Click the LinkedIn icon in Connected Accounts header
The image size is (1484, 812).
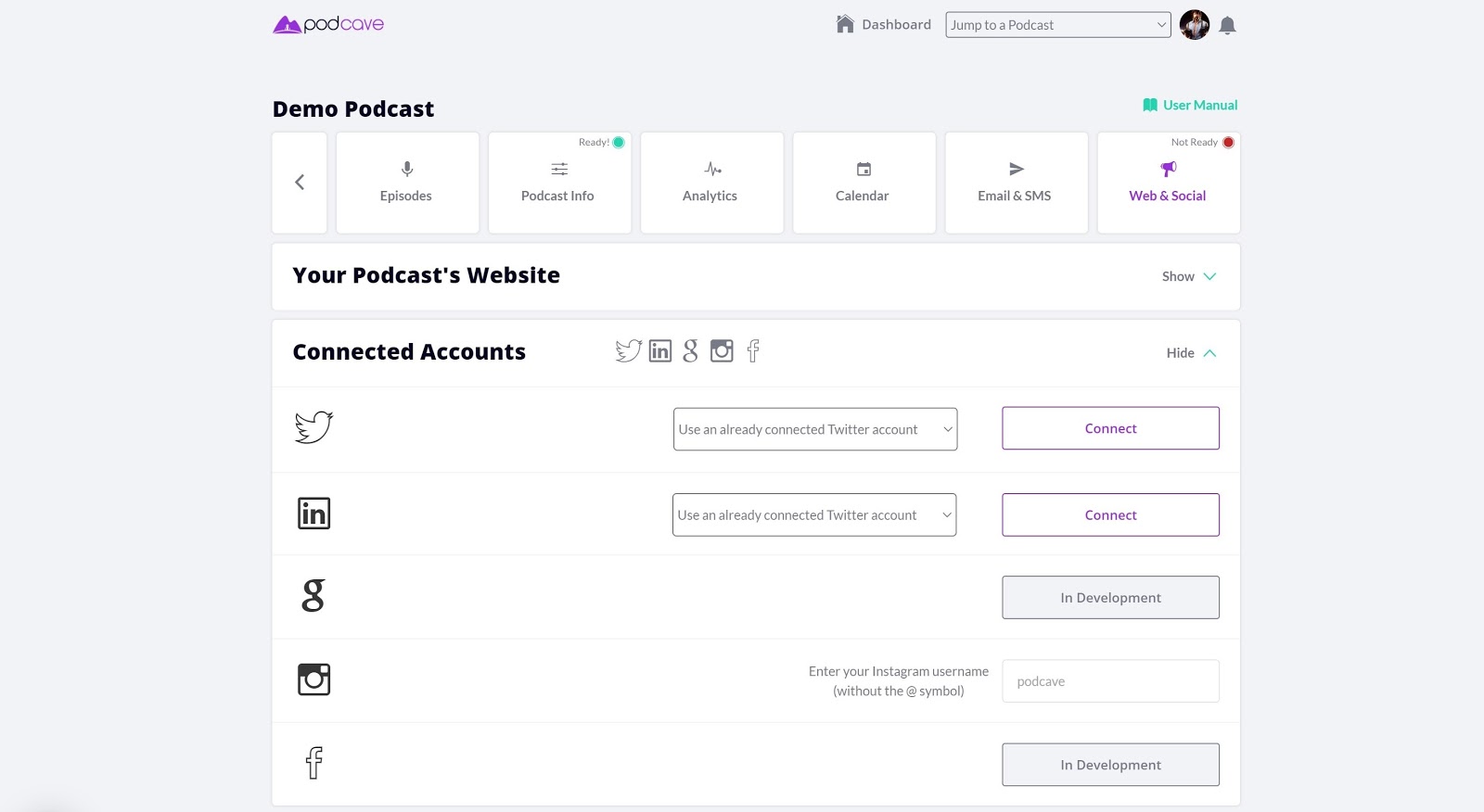[x=660, y=351]
